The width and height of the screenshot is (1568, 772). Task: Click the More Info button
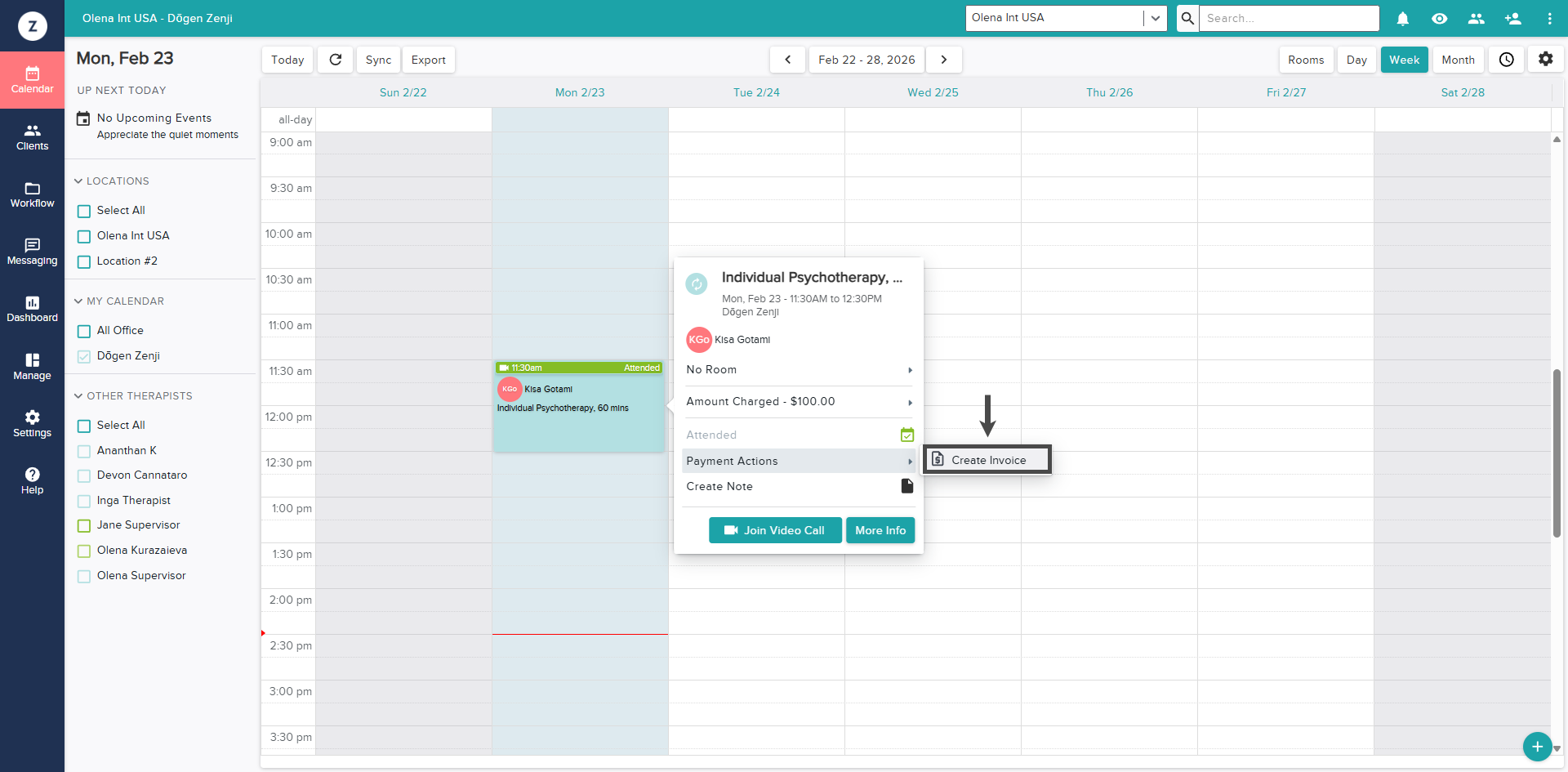(x=880, y=530)
